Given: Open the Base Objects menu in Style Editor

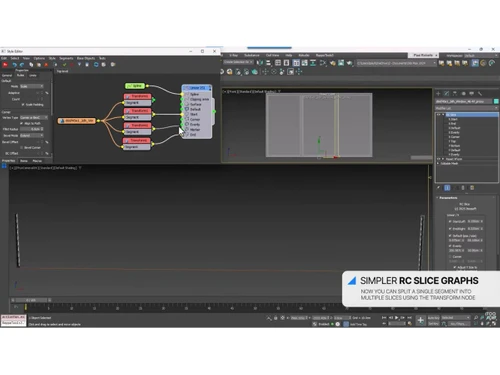Looking at the screenshot, I should [86, 58].
